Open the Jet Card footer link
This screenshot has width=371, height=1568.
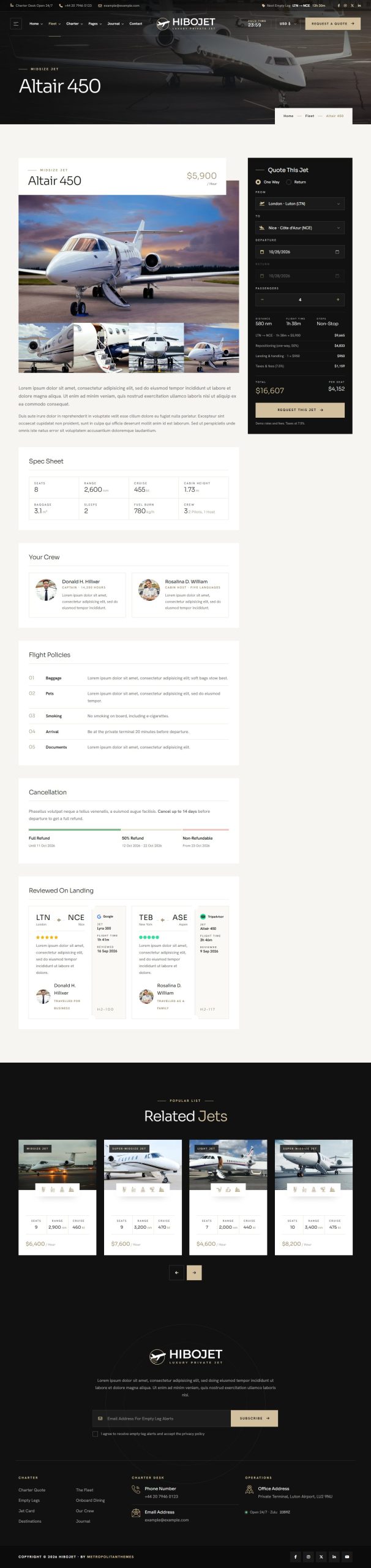26,1510
